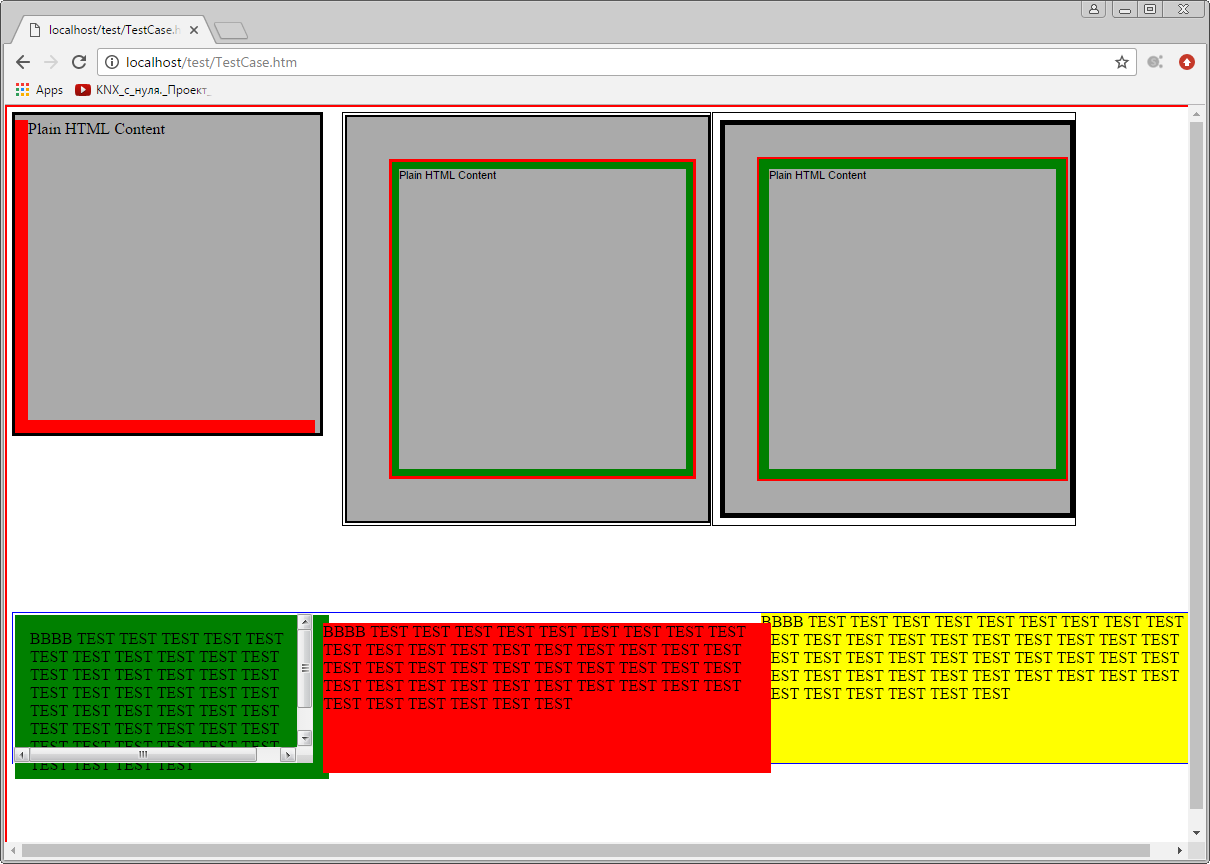The width and height of the screenshot is (1210, 864).
Task: Open site information icon in address bar
Action: [112, 62]
